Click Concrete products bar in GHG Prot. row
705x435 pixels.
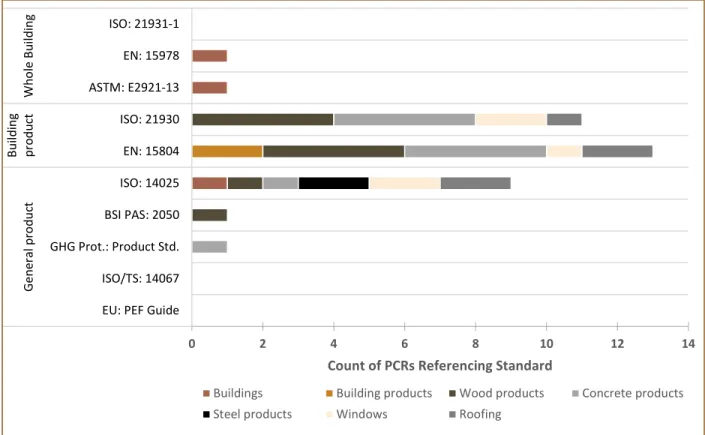210,247
